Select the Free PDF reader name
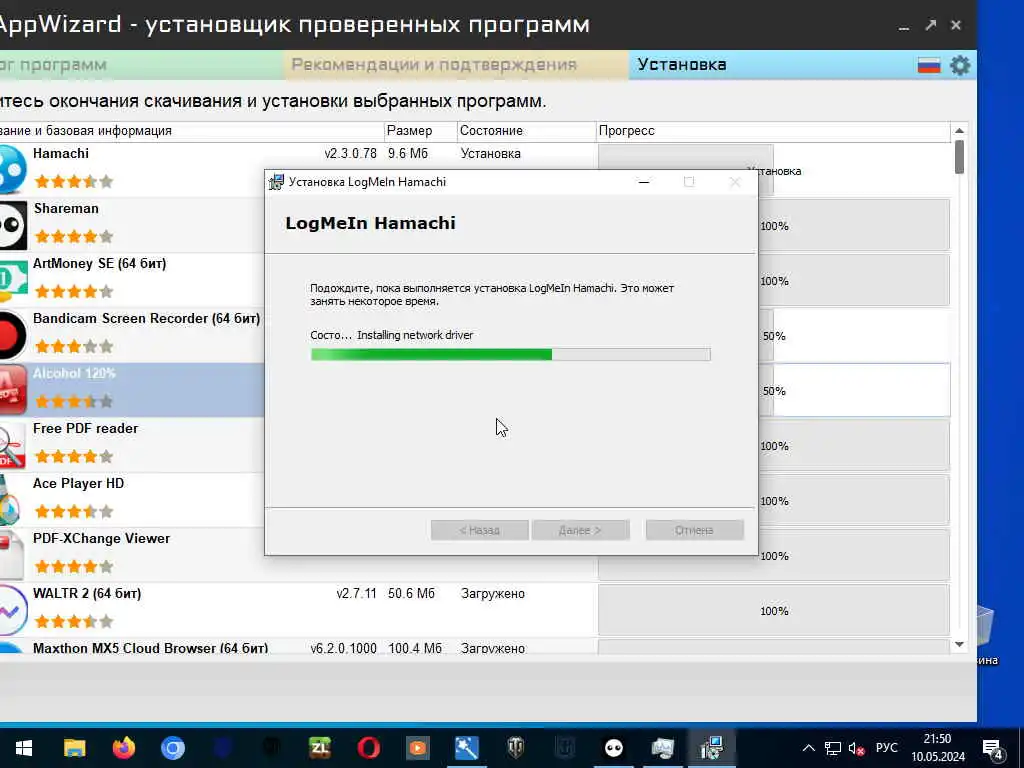This screenshot has width=1024, height=768. [86, 428]
